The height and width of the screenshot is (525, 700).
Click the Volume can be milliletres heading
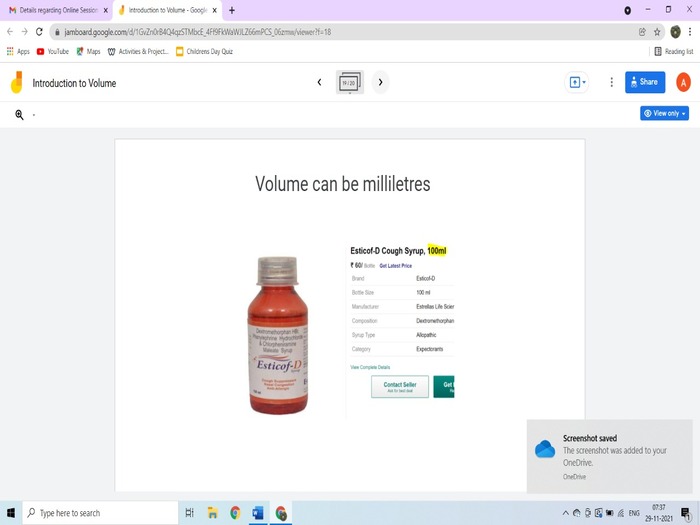(x=342, y=183)
